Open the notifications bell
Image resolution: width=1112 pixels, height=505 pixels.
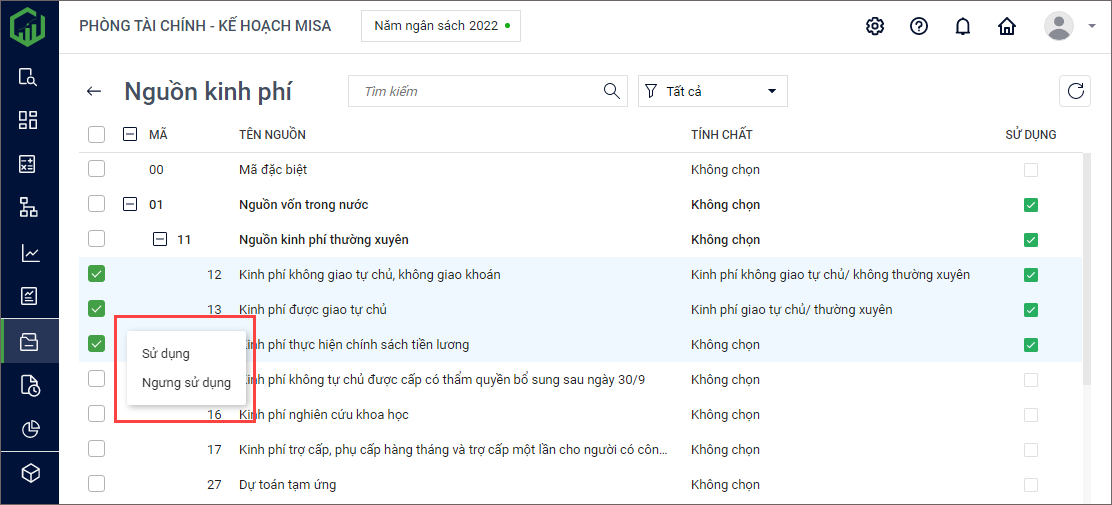(963, 27)
